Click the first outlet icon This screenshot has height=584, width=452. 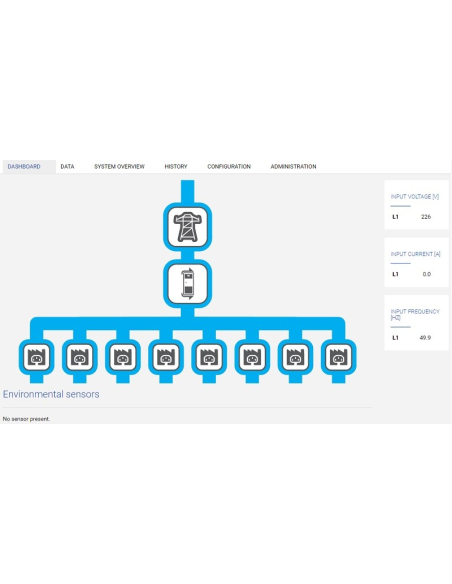[36, 357]
